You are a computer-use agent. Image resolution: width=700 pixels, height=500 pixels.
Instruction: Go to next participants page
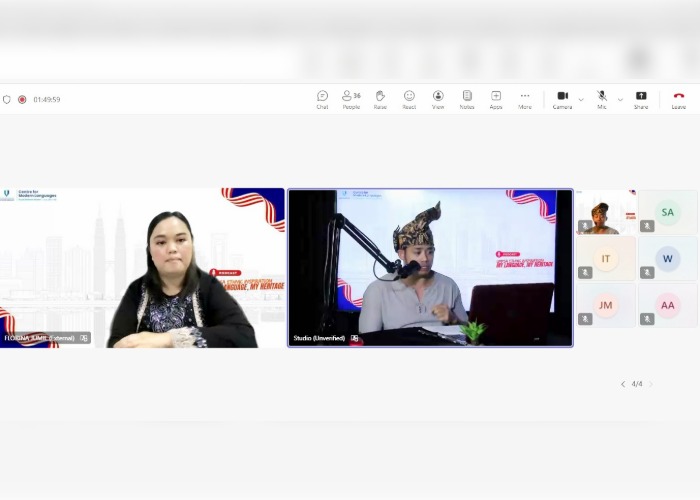(651, 384)
